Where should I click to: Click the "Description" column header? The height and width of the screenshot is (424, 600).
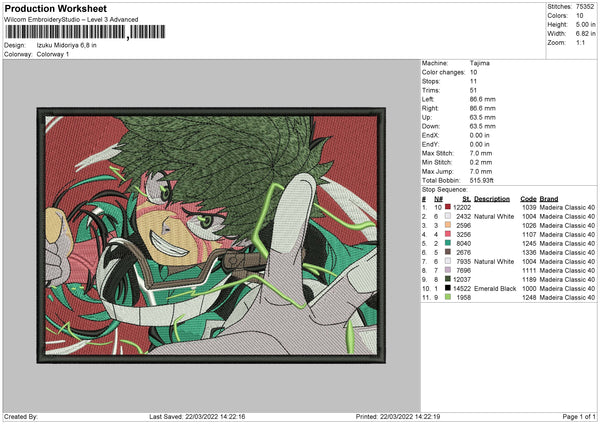tap(492, 199)
